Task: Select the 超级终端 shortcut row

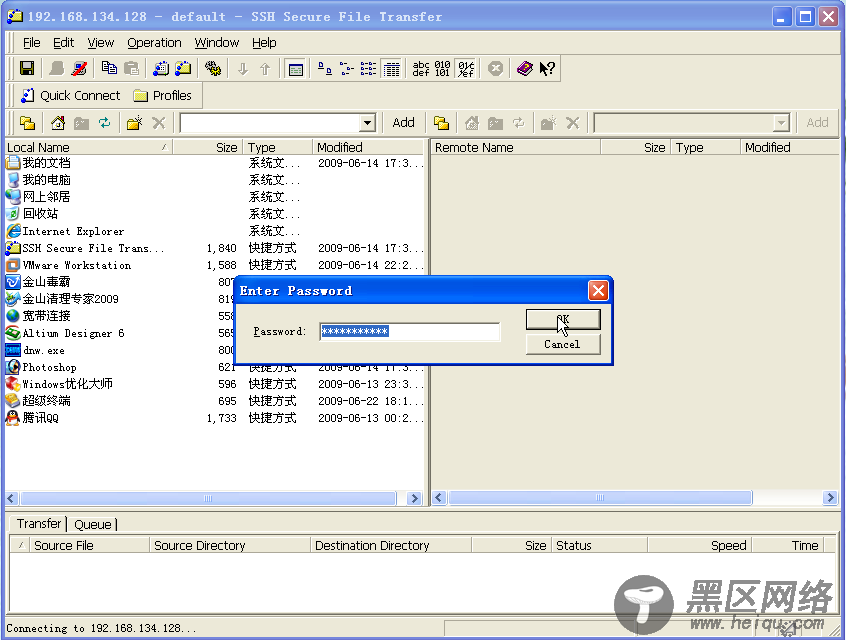Action: 215,401
